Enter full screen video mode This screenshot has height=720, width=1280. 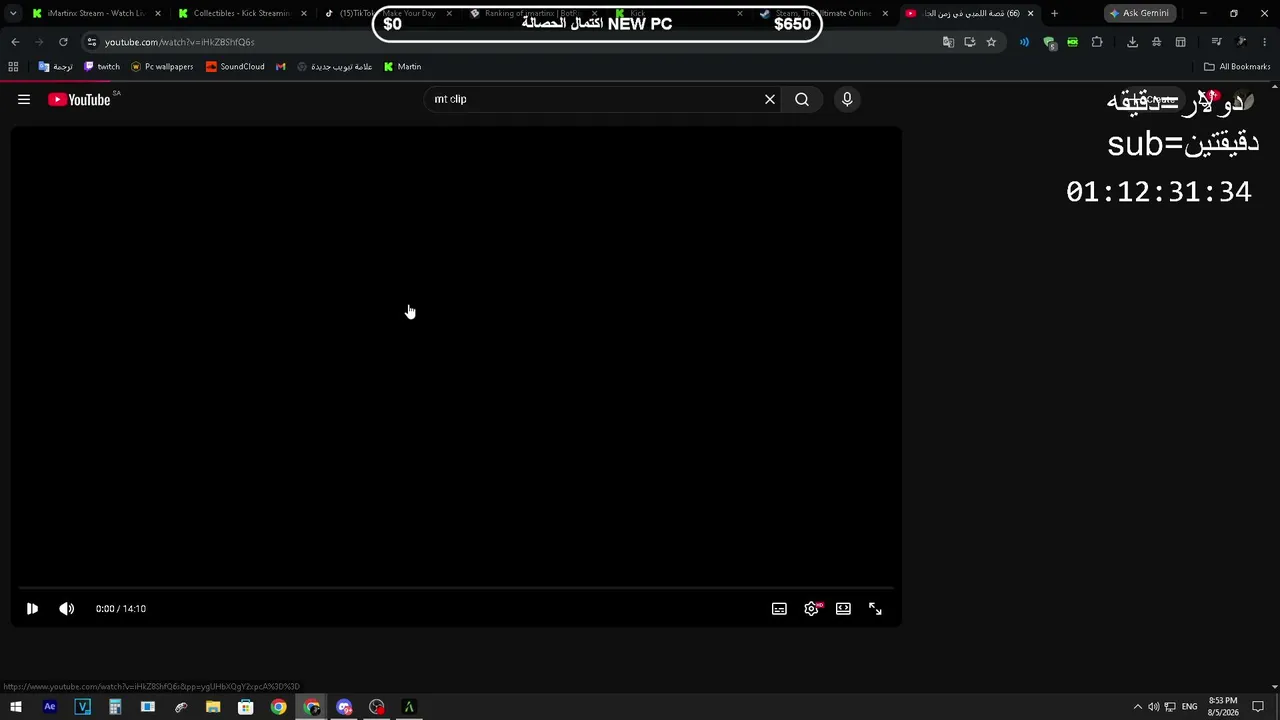tap(875, 608)
